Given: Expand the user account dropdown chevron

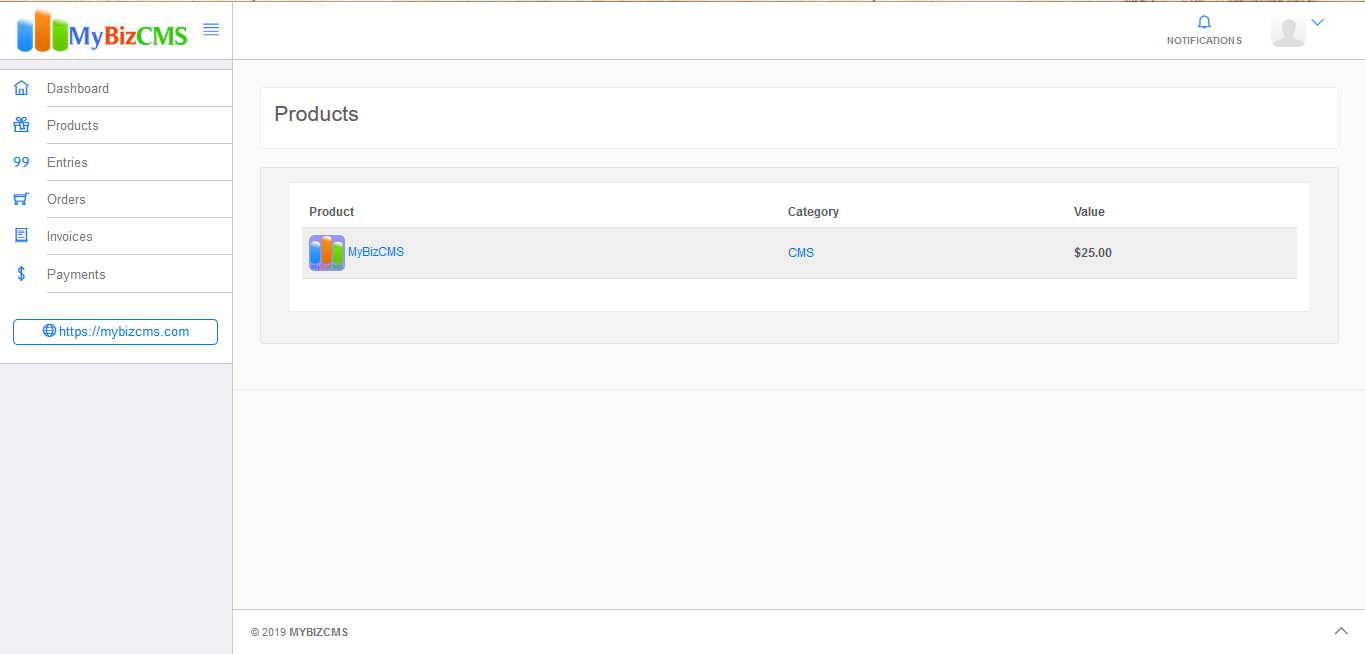Looking at the screenshot, I should click(x=1317, y=22).
